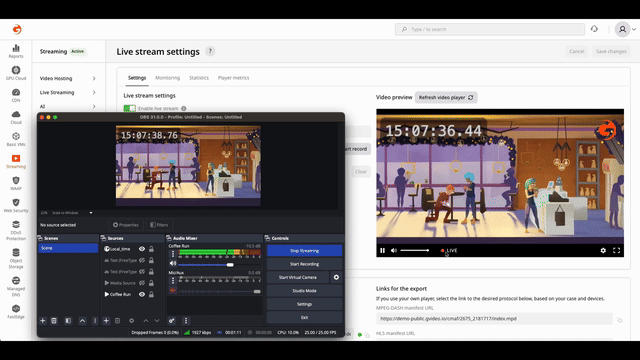Viewport: 640px width, 360px height.
Task: Click the Stop Streaming button
Action: [304, 251]
